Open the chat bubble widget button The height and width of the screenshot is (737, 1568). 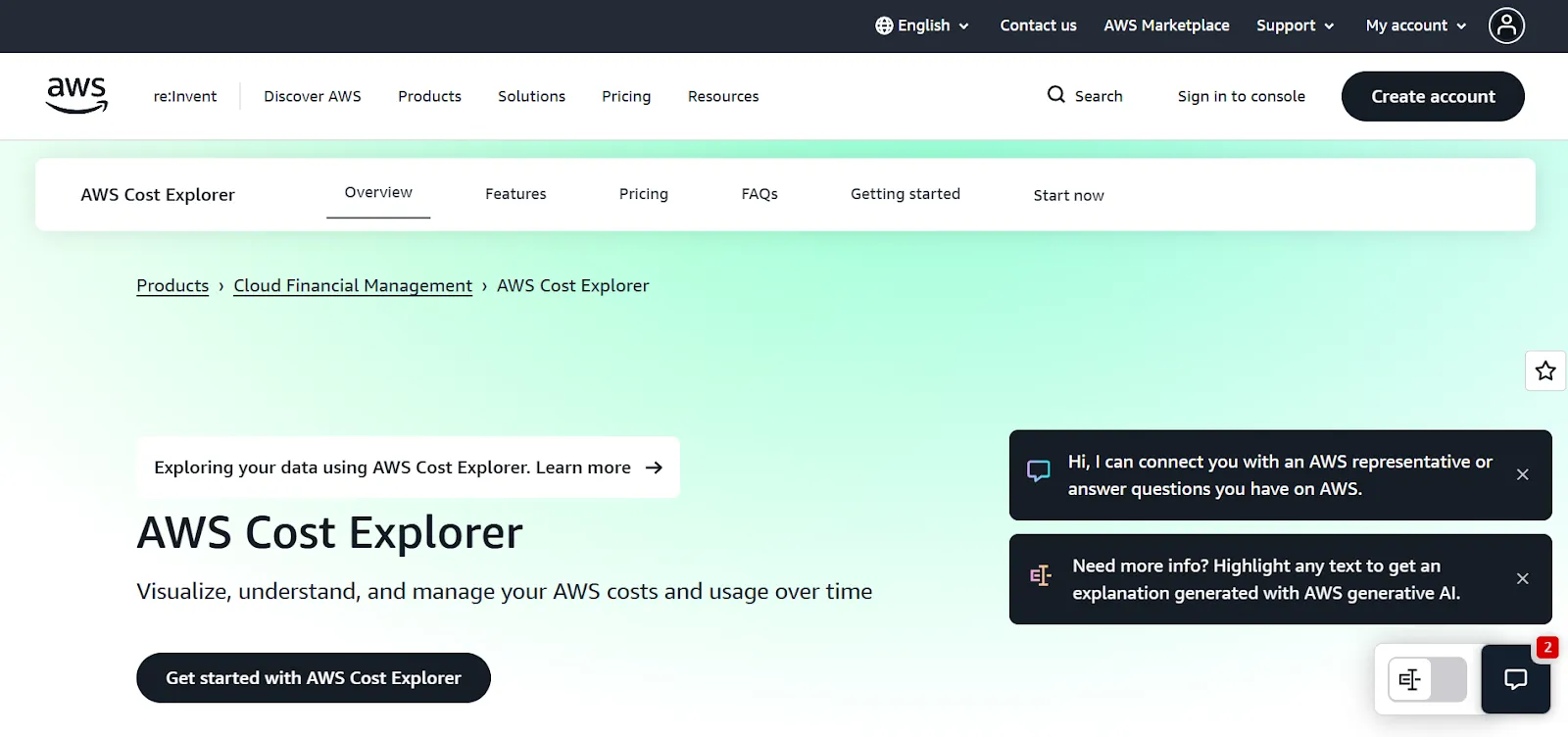point(1515,679)
